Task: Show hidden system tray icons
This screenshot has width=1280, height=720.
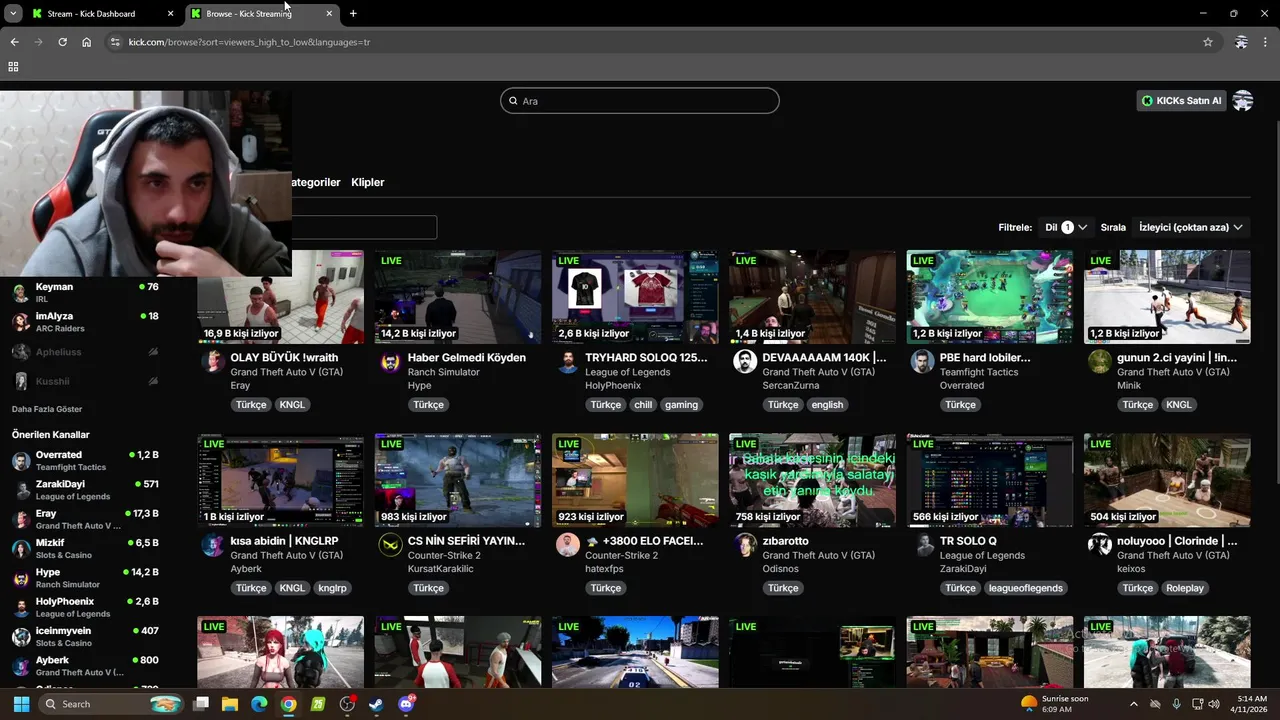Action: [x=1136, y=704]
